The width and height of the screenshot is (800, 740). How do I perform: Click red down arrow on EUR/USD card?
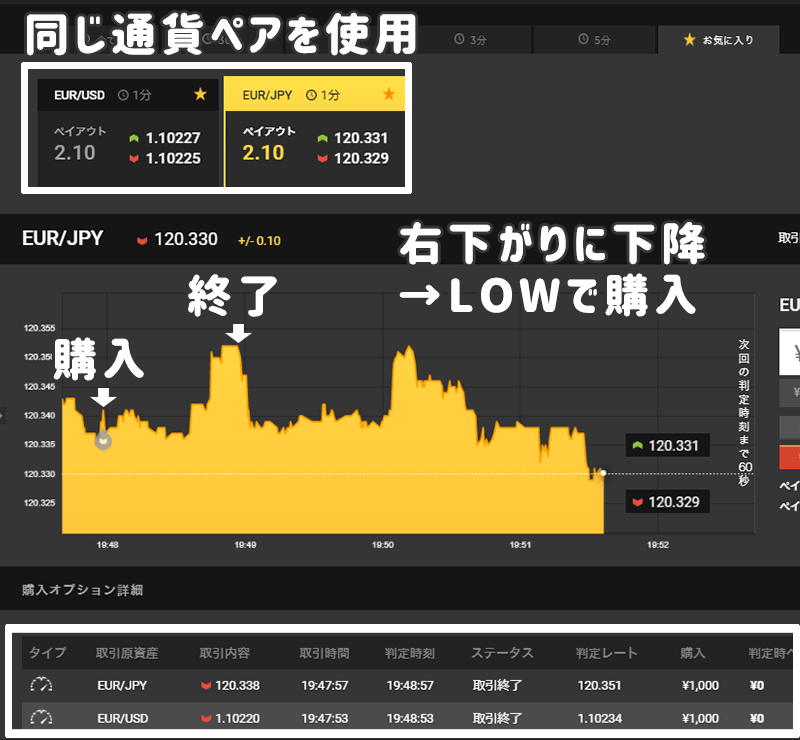[134, 159]
